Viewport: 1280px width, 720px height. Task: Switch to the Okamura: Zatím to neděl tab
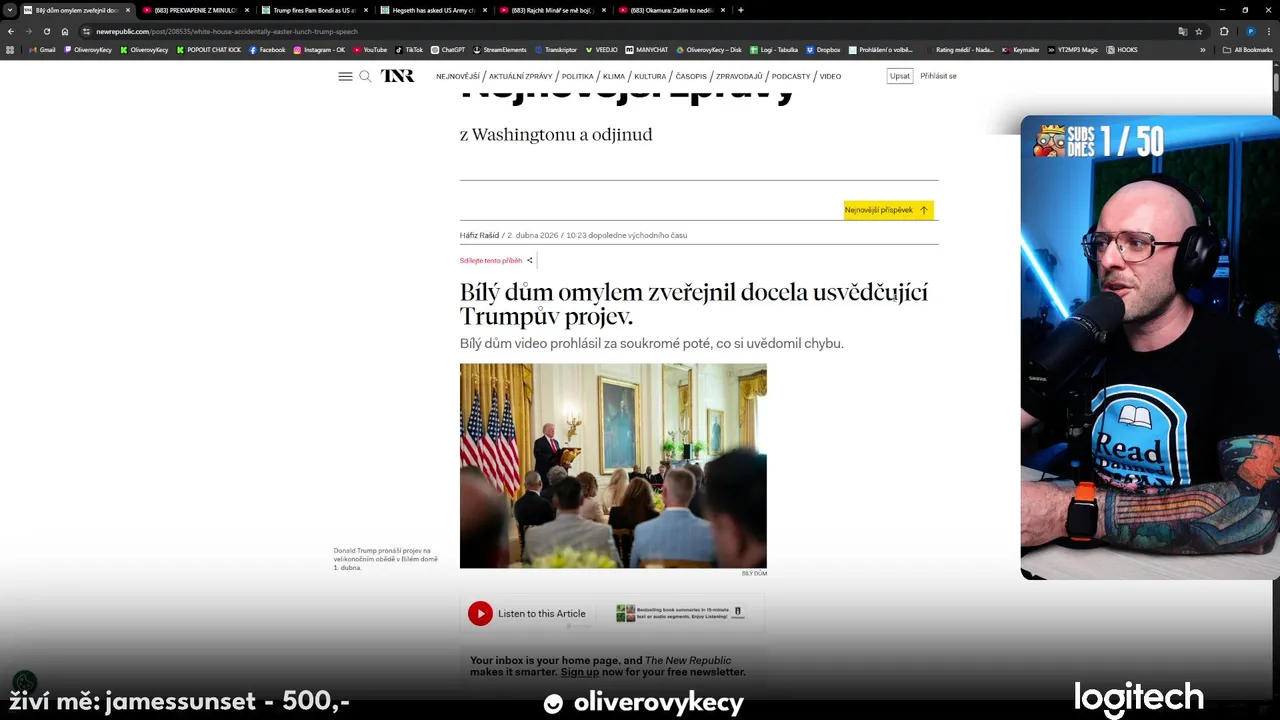tap(670, 10)
